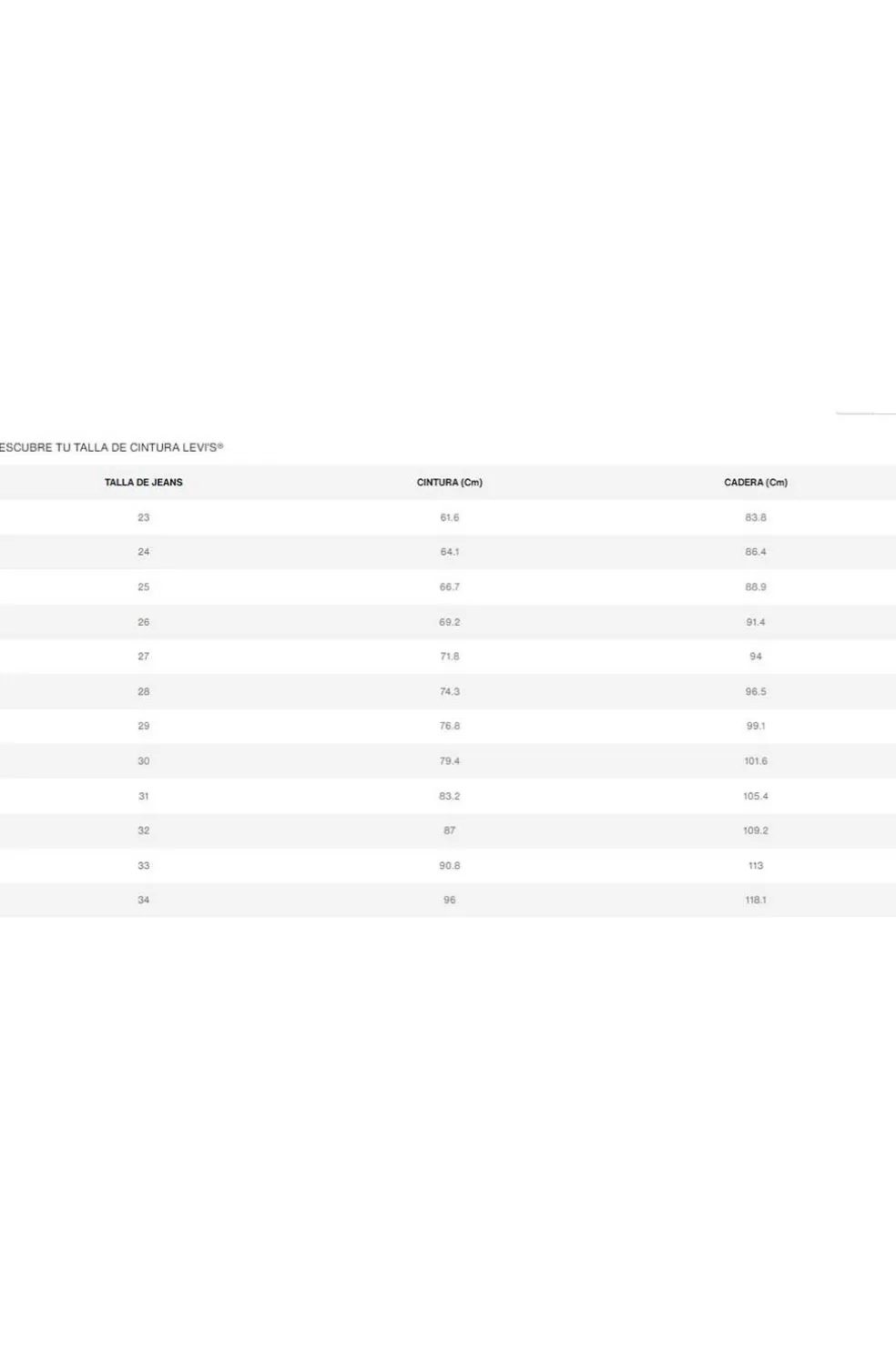Click the Levi's waist size chart title
Screen dimensions: 896x1345
111,447
